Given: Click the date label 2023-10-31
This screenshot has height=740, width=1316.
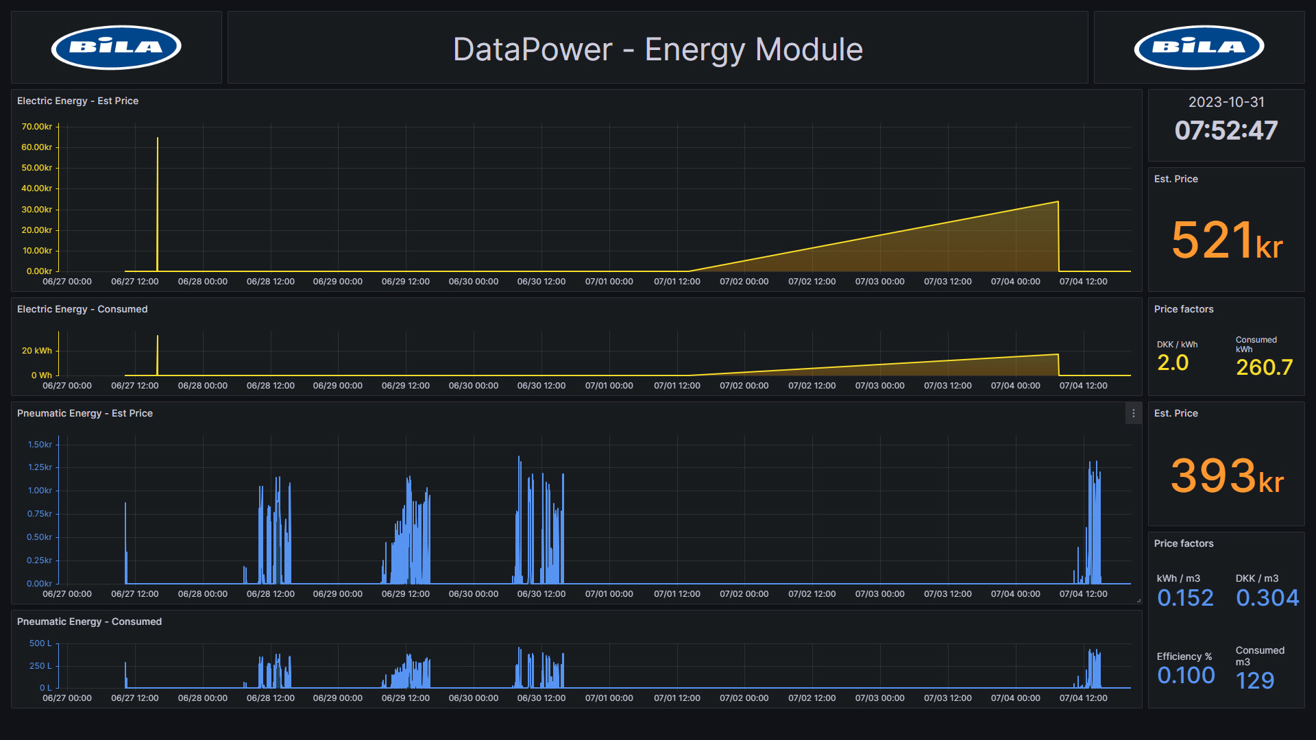Looking at the screenshot, I should point(1226,101).
